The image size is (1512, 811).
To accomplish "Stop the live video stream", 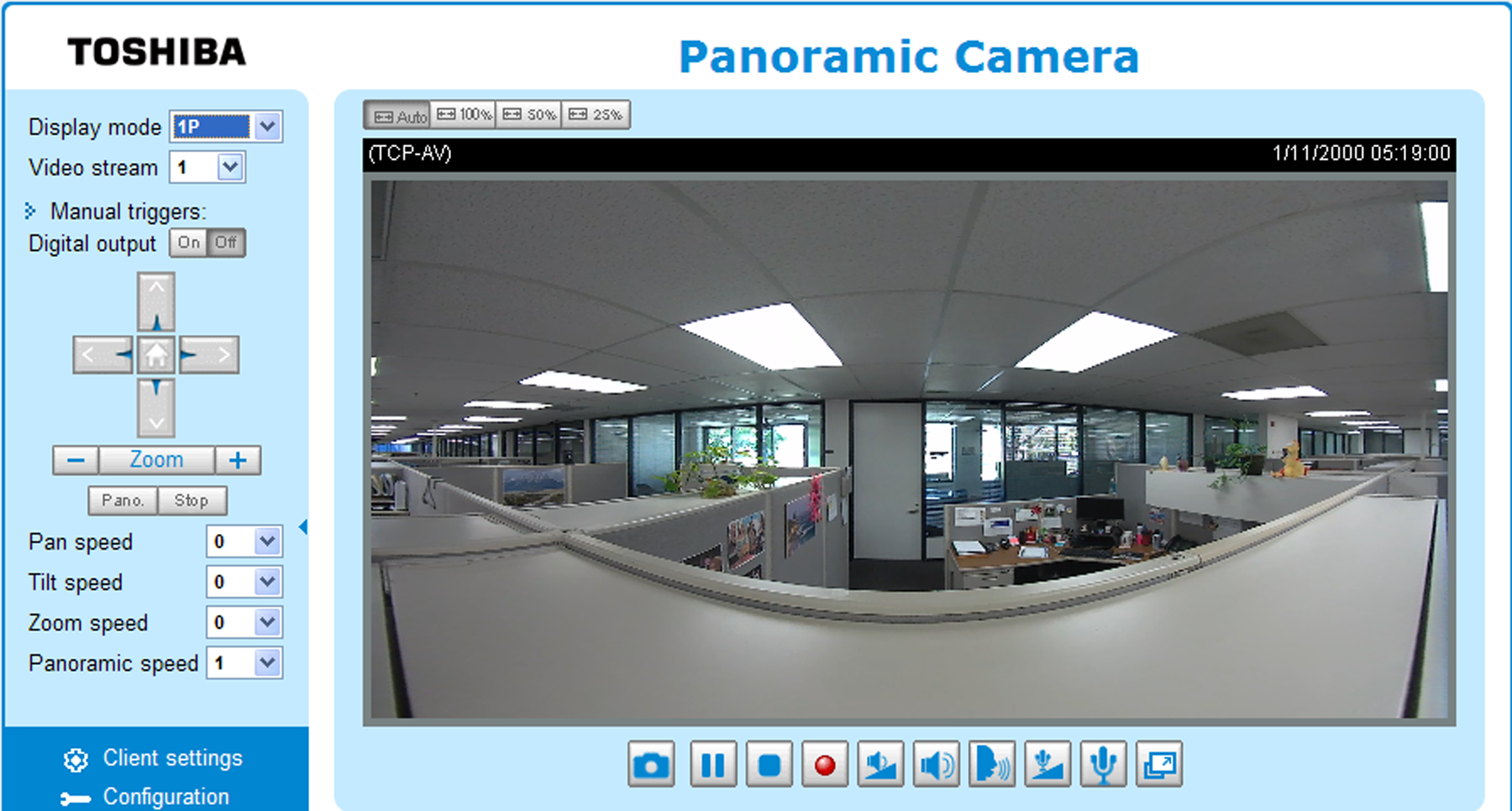I will click(x=769, y=764).
